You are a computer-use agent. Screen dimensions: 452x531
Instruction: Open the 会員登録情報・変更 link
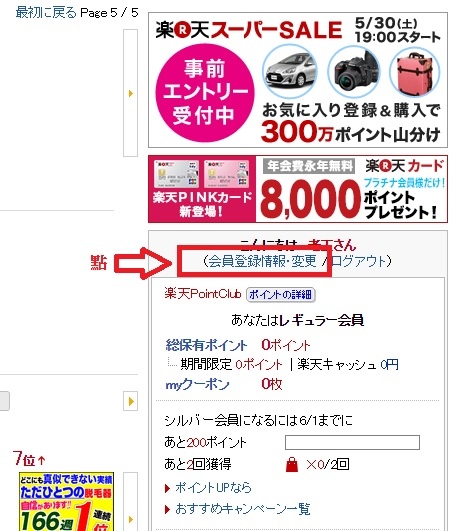coord(262,261)
